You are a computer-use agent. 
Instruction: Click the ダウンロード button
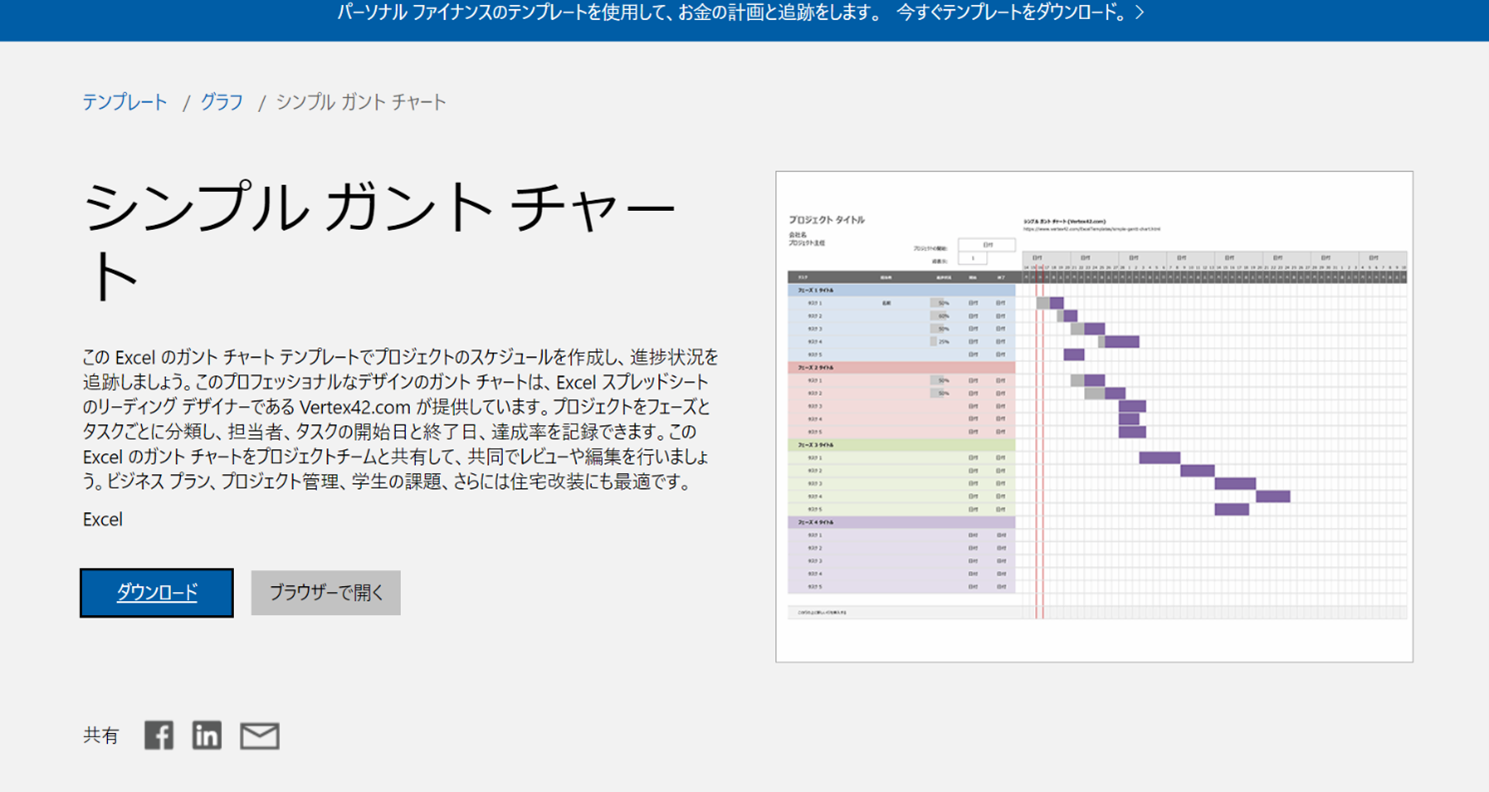[156, 592]
